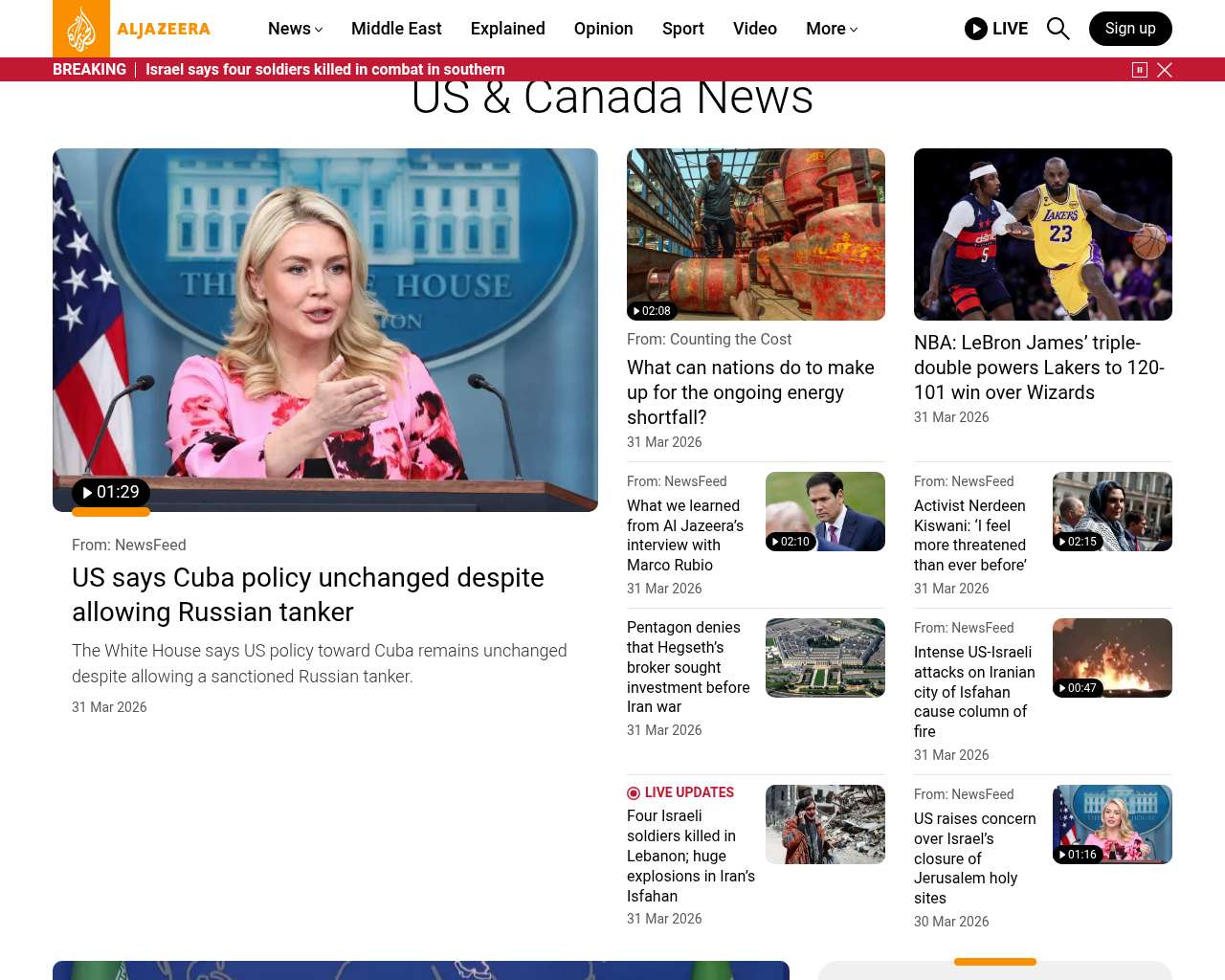Play the 02:15 Nerdeen Kiswani video
The height and width of the screenshot is (980, 1225).
[x=1078, y=542]
